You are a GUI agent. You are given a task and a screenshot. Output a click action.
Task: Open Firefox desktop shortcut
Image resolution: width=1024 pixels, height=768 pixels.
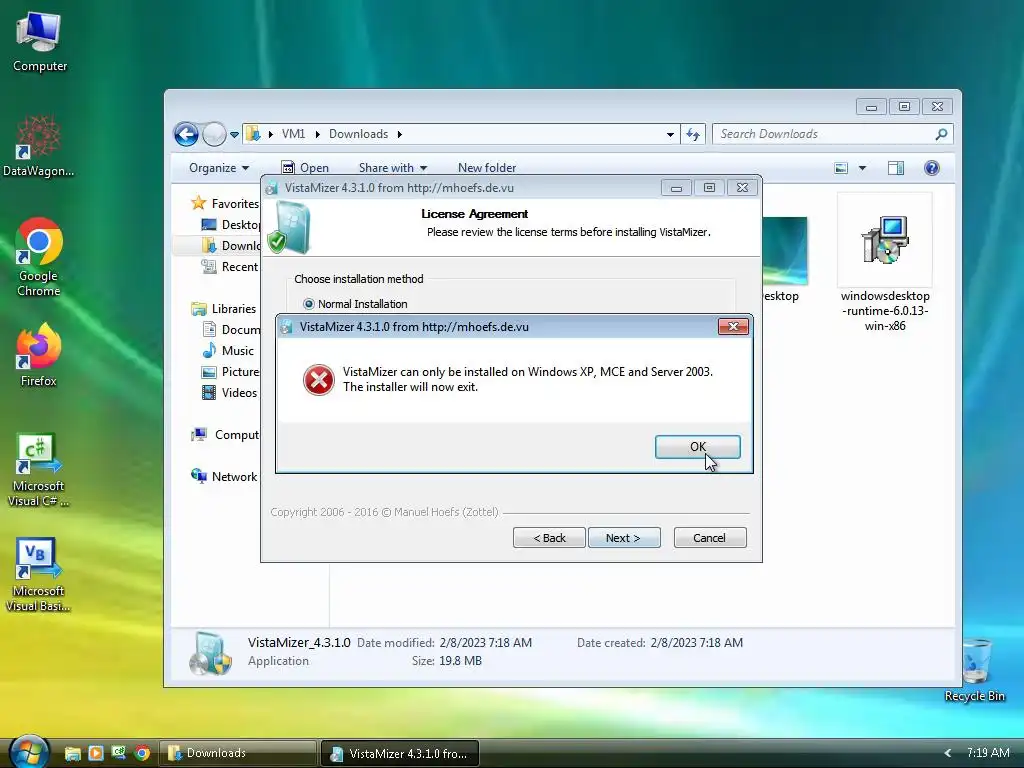39,355
